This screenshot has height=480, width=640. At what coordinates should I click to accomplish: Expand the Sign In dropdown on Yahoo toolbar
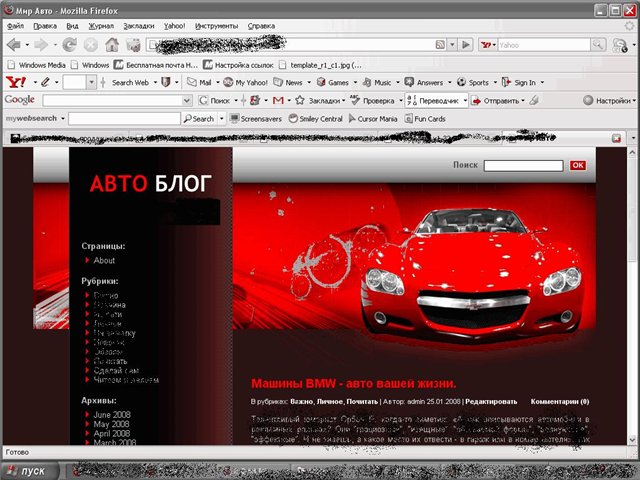coord(524,82)
